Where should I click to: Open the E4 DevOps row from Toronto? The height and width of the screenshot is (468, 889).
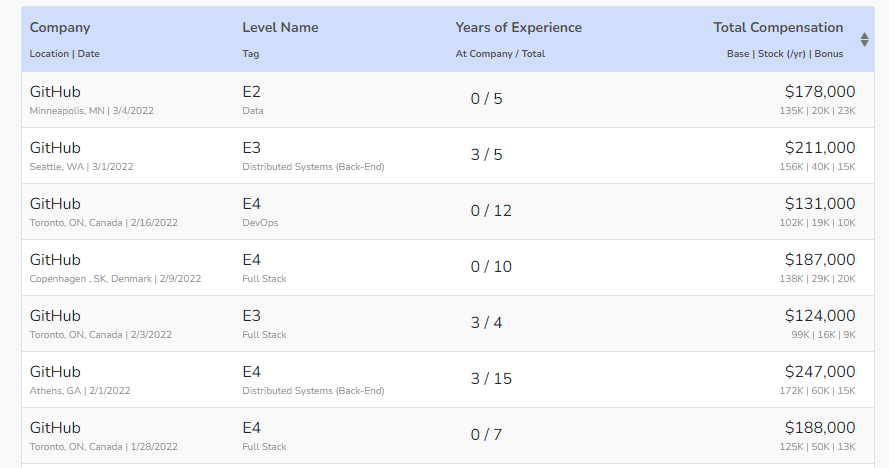(x=448, y=212)
